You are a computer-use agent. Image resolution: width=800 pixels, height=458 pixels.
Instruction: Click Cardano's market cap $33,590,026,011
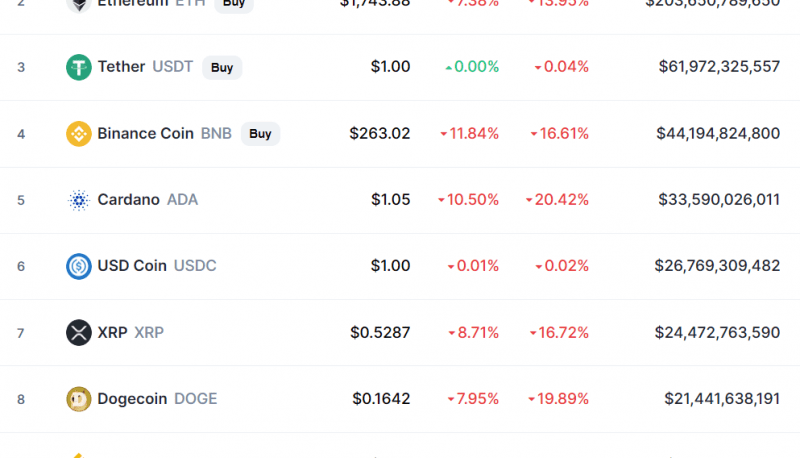pyautogui.click(x=719, y=199)
